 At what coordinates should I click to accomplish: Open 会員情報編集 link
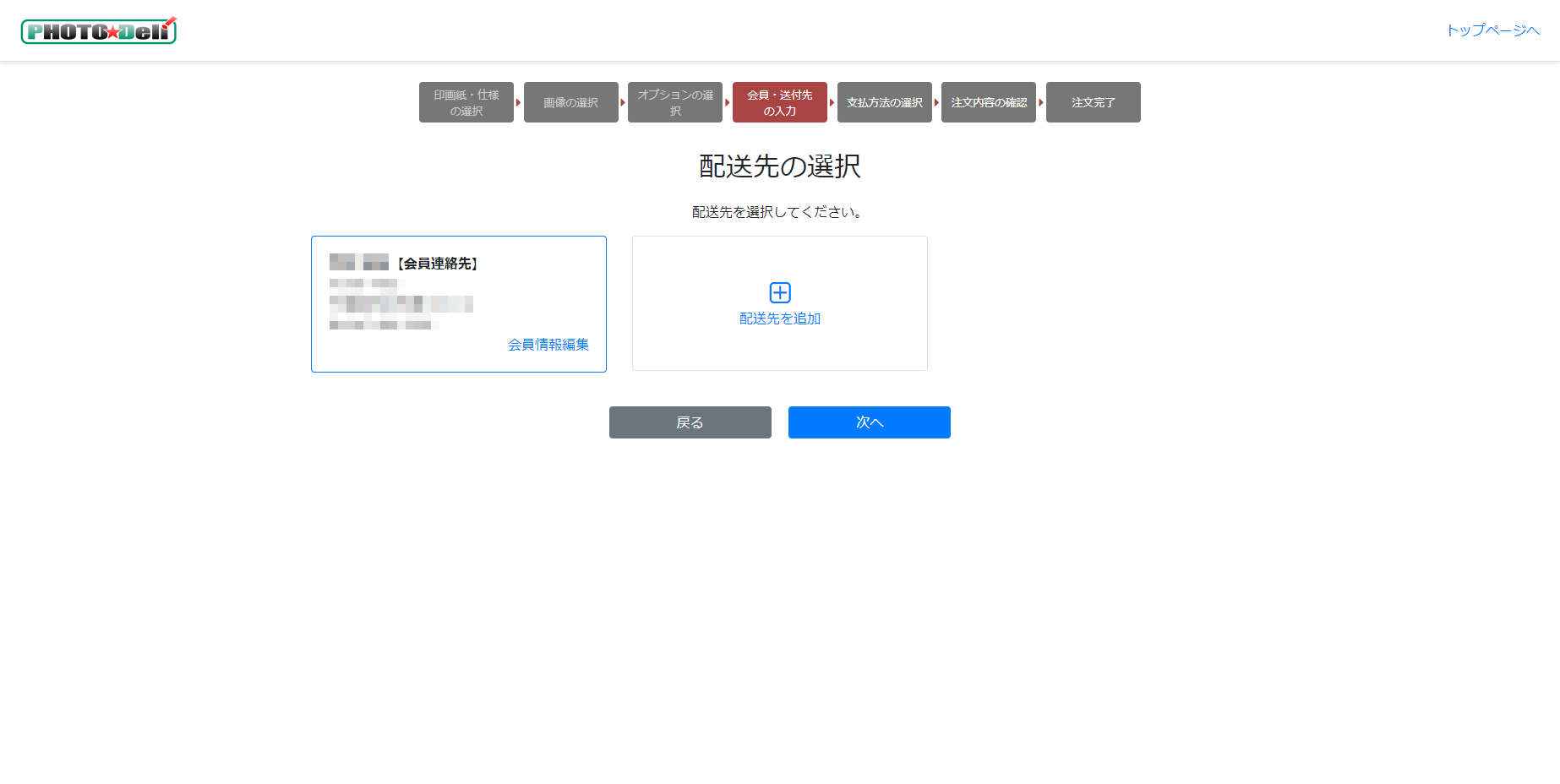[x=548, y=345]
